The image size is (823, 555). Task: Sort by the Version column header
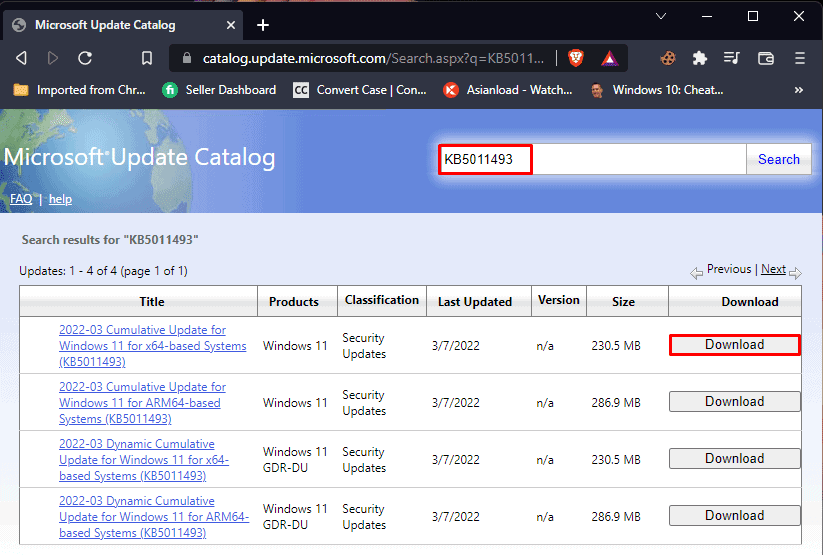(x=558, y=300)
